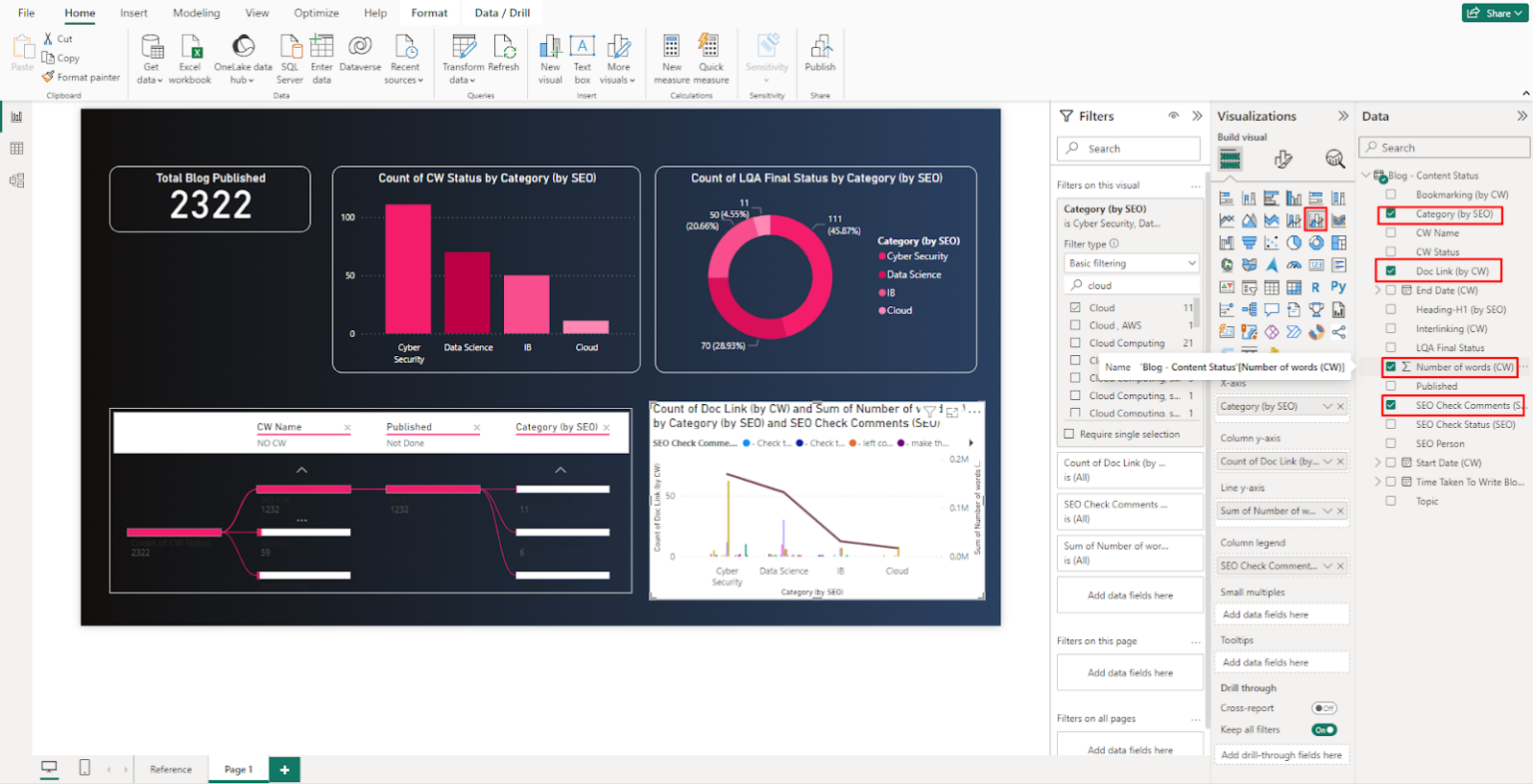Switch to the Format visual paintbrush pane
Viewport: 1533px width, 784px height.
pos(1283,160)
